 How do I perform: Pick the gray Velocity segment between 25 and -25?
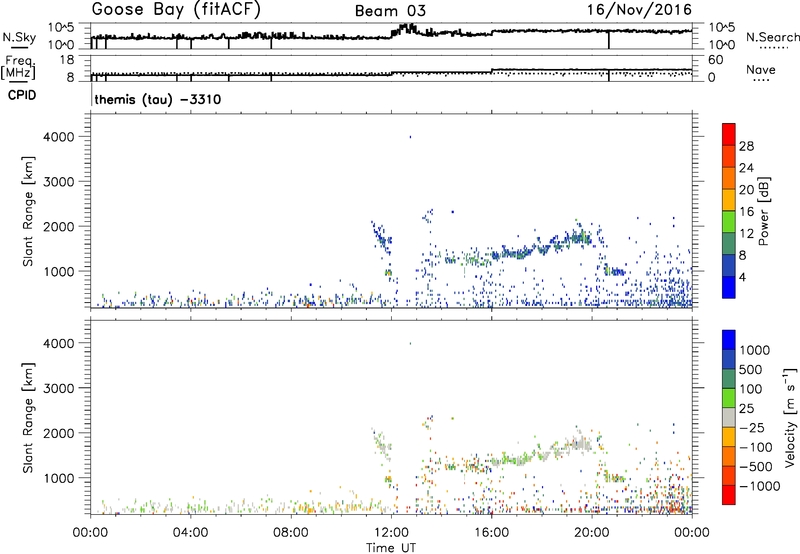click(729, 417)
